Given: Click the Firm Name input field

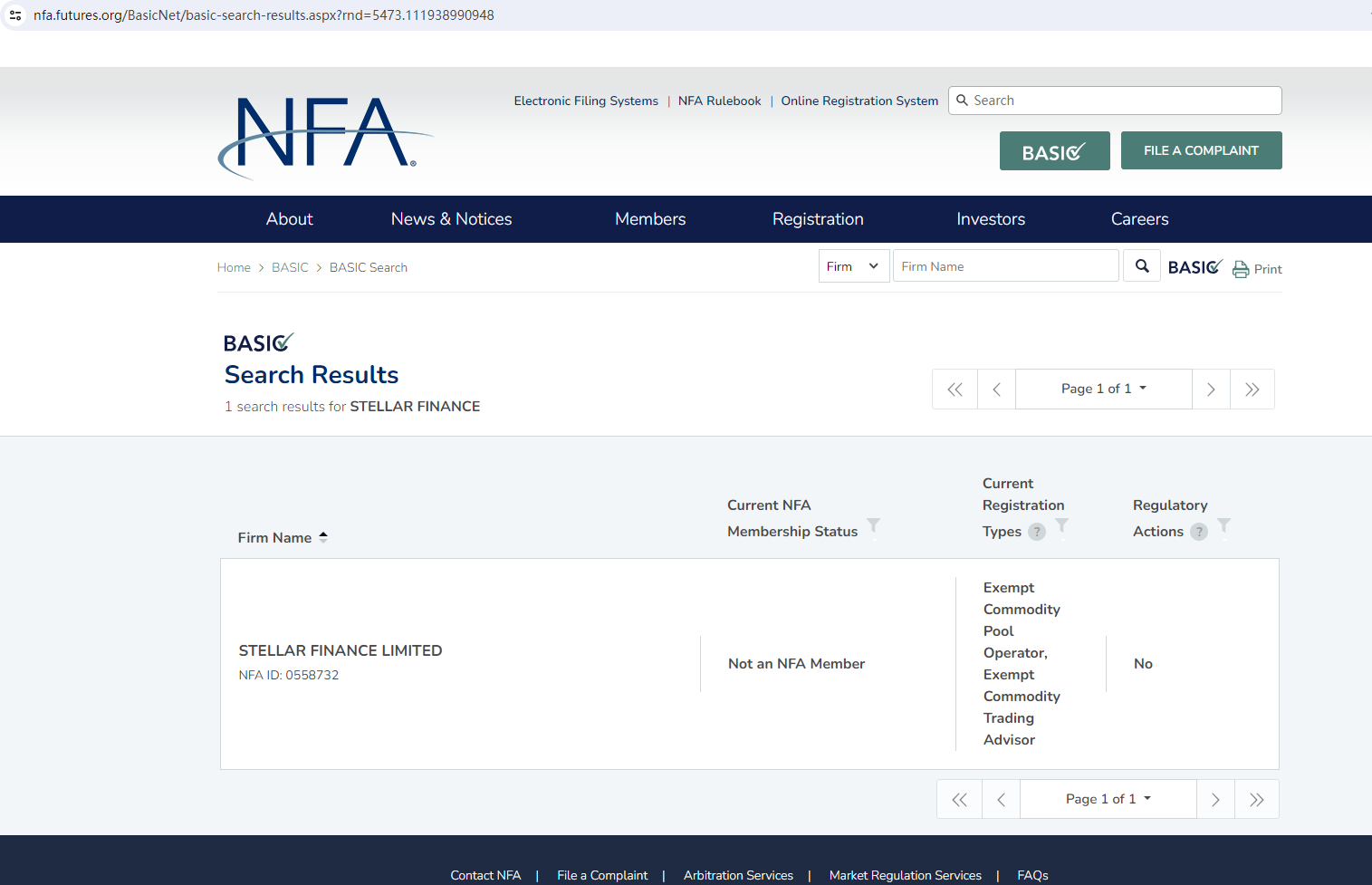Looking at the screenshot, I should coord(1005,266).
